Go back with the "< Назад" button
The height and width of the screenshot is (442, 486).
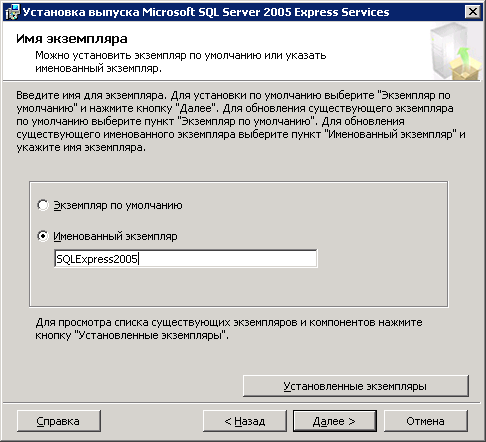point(245,421)
